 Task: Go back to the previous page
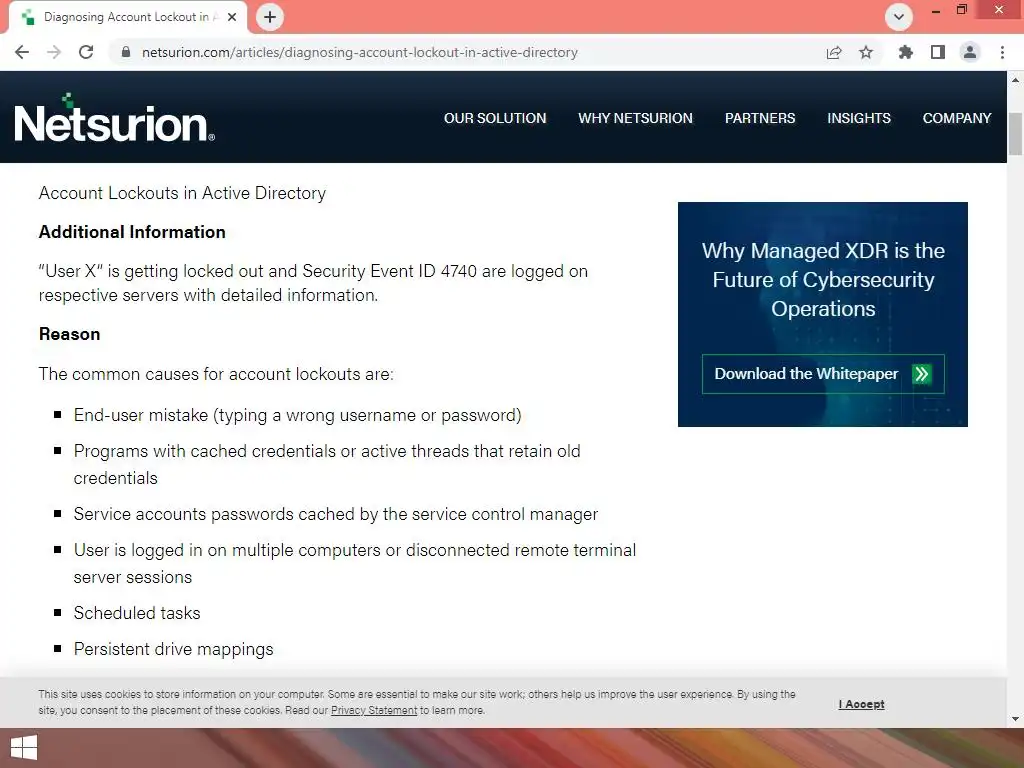[22, 52]
